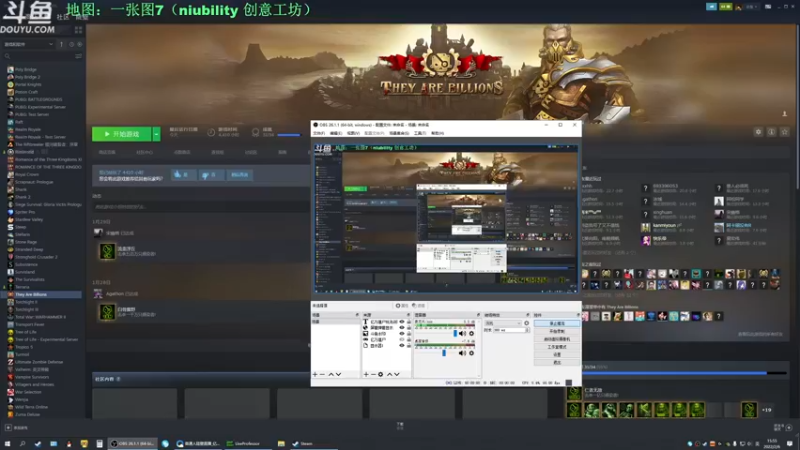Open settings gear of lower mixer channel
This screenshot has height=450, width=800.
click(x=471, y=353)
